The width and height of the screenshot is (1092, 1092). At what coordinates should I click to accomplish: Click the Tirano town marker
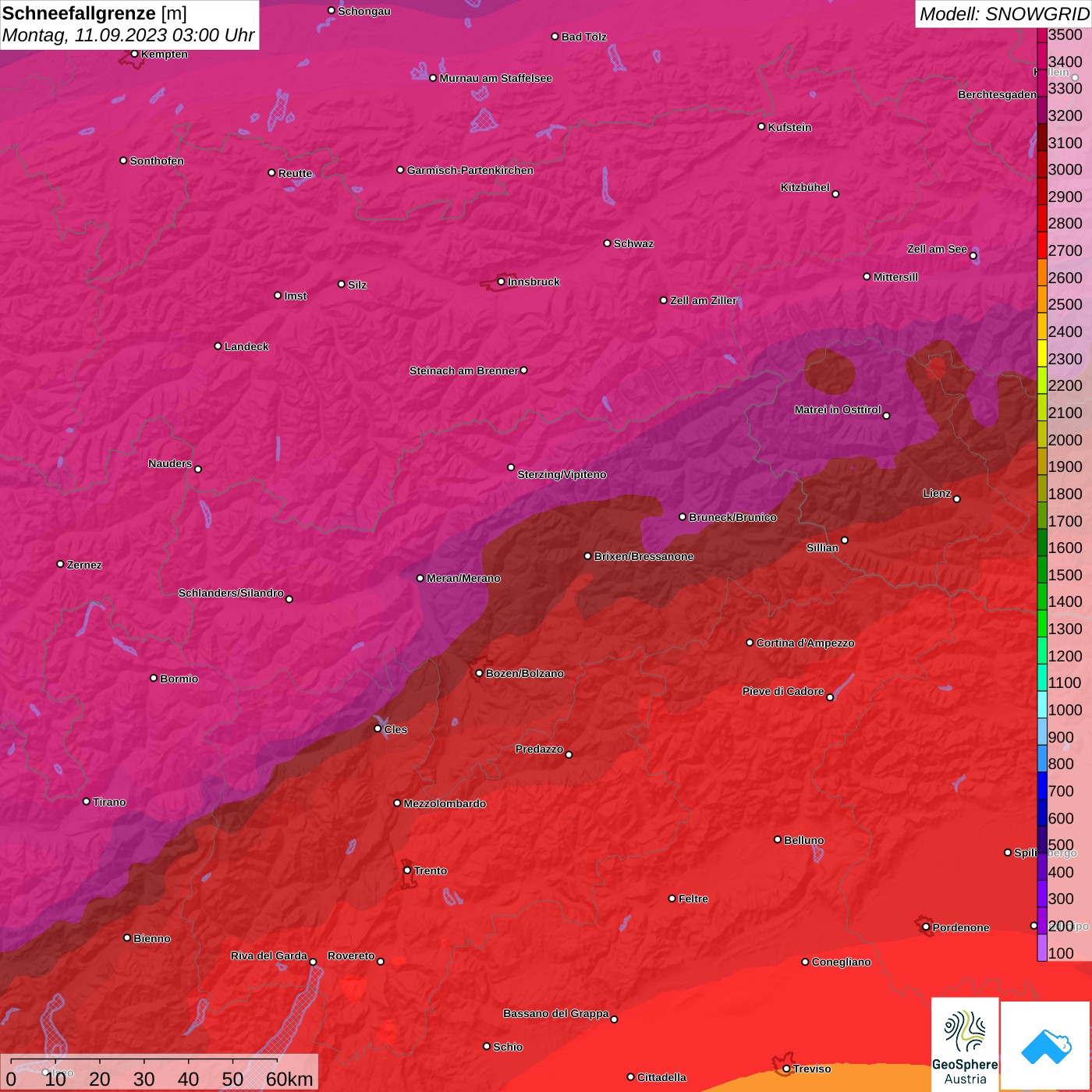tap(87, 801)
